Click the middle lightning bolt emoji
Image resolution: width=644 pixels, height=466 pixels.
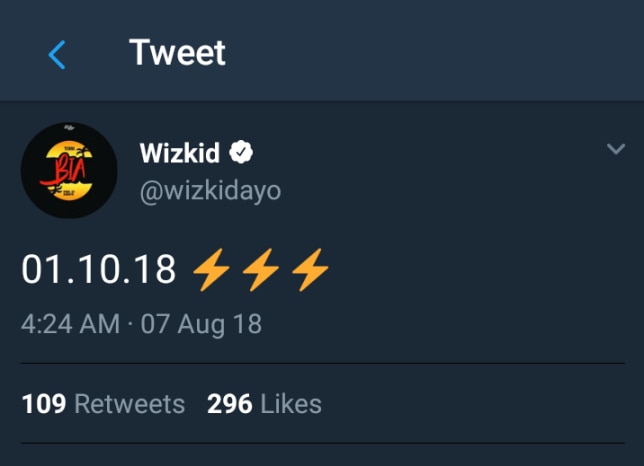click(x=261, y=269)
